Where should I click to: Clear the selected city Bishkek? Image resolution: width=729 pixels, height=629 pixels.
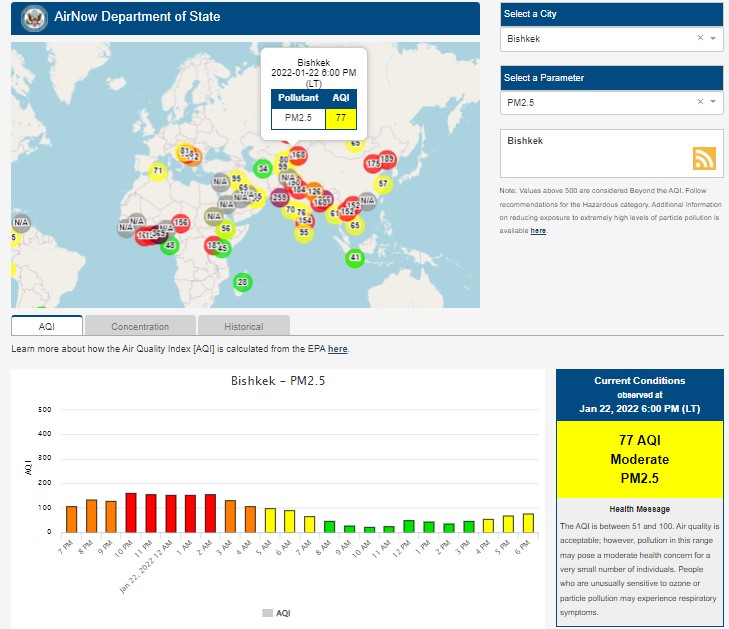coord(700,38)
